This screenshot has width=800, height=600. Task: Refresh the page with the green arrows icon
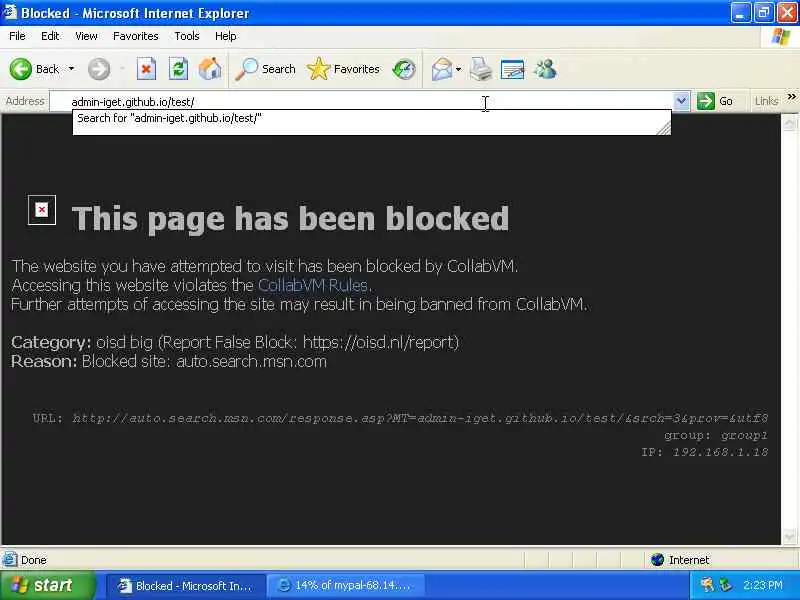(x=178, y=69)
